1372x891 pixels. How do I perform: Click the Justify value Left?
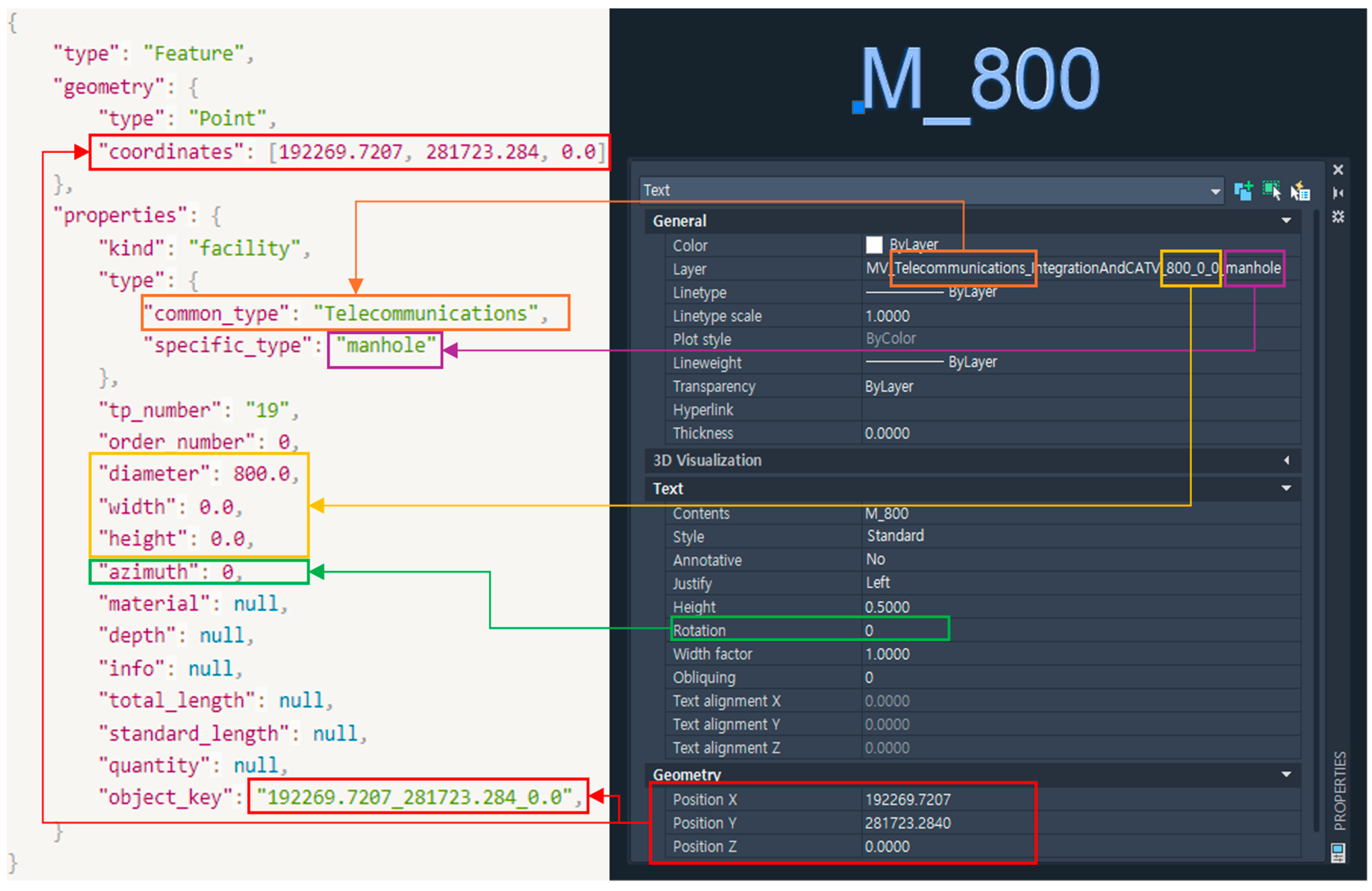point(878,583)
